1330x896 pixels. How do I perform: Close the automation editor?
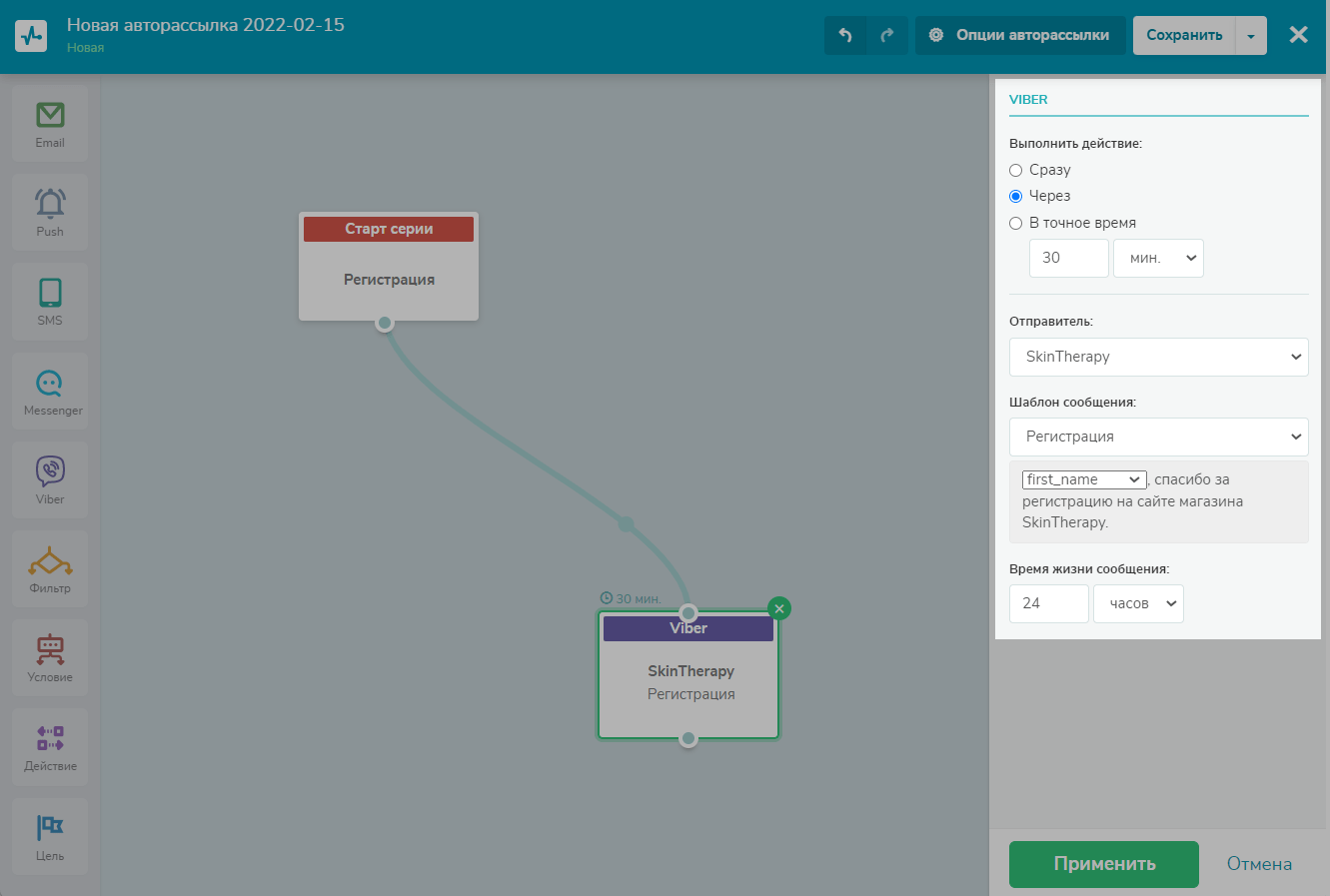pyautogui.click(x=1298, y=35)
